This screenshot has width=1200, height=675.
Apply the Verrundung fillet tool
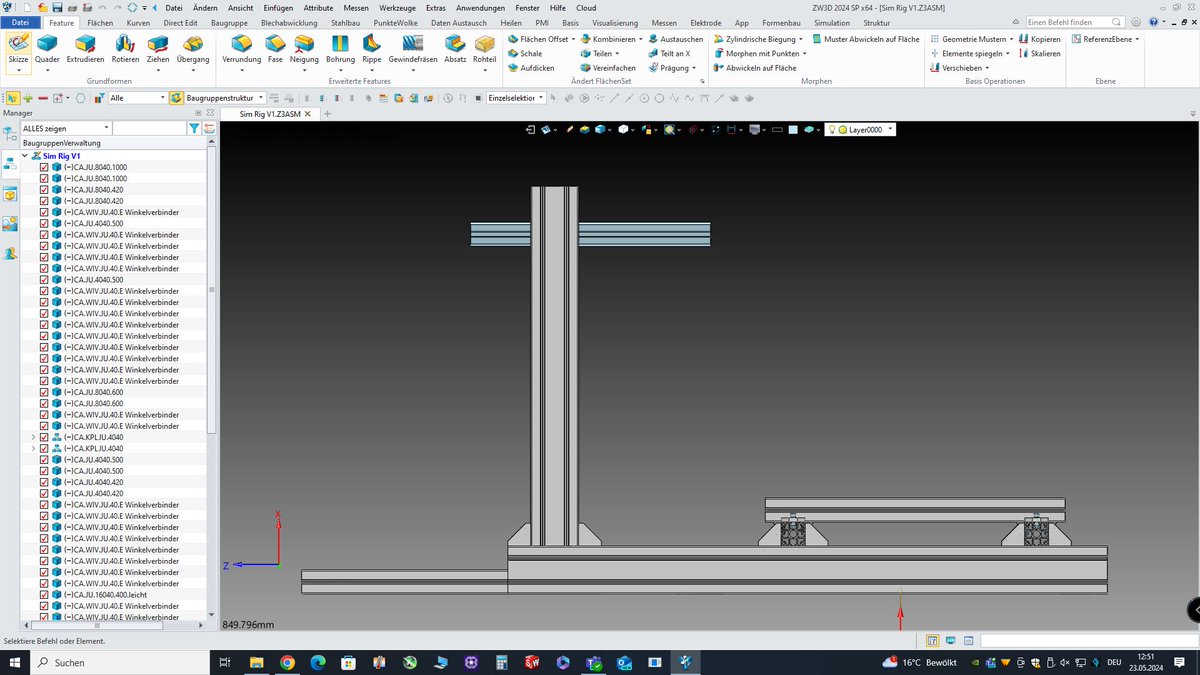pos(242,48)
